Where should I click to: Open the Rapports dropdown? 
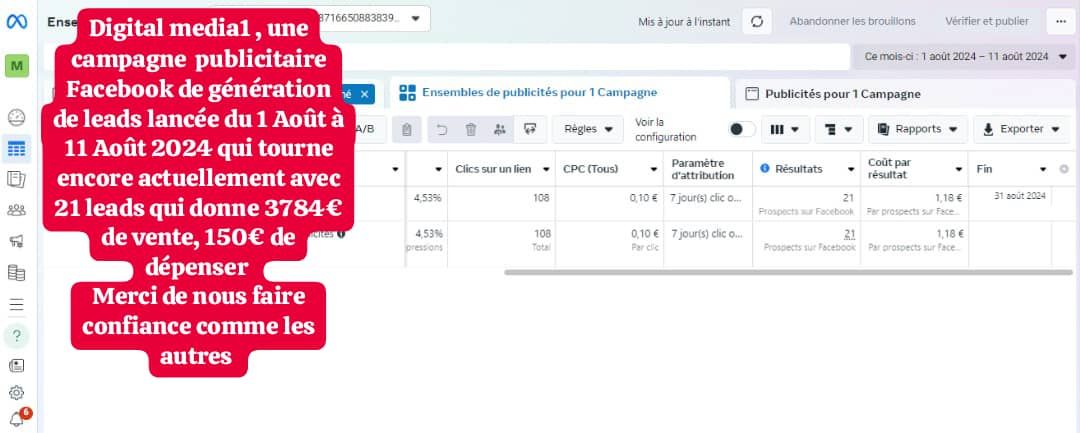coord(918,129)
